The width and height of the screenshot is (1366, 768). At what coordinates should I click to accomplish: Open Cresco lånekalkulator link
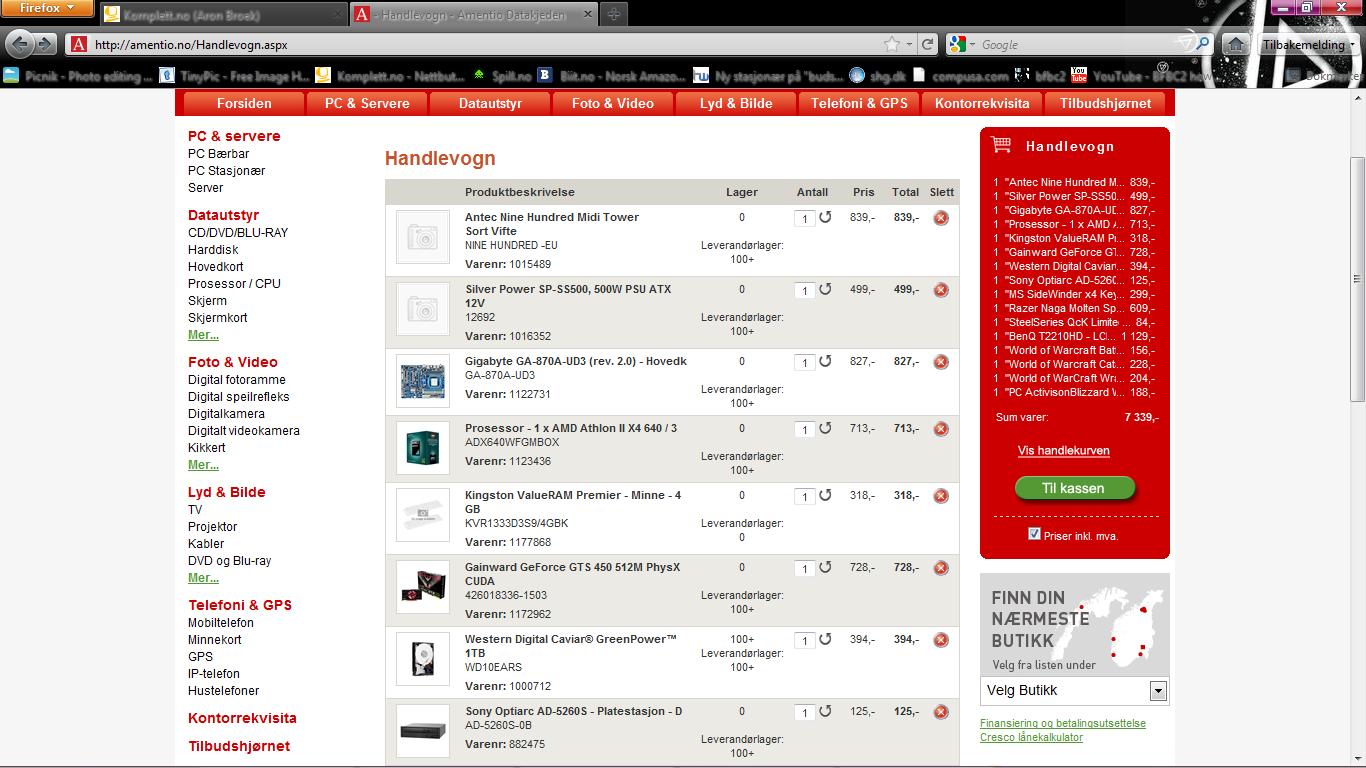(x=1031, y=737)
